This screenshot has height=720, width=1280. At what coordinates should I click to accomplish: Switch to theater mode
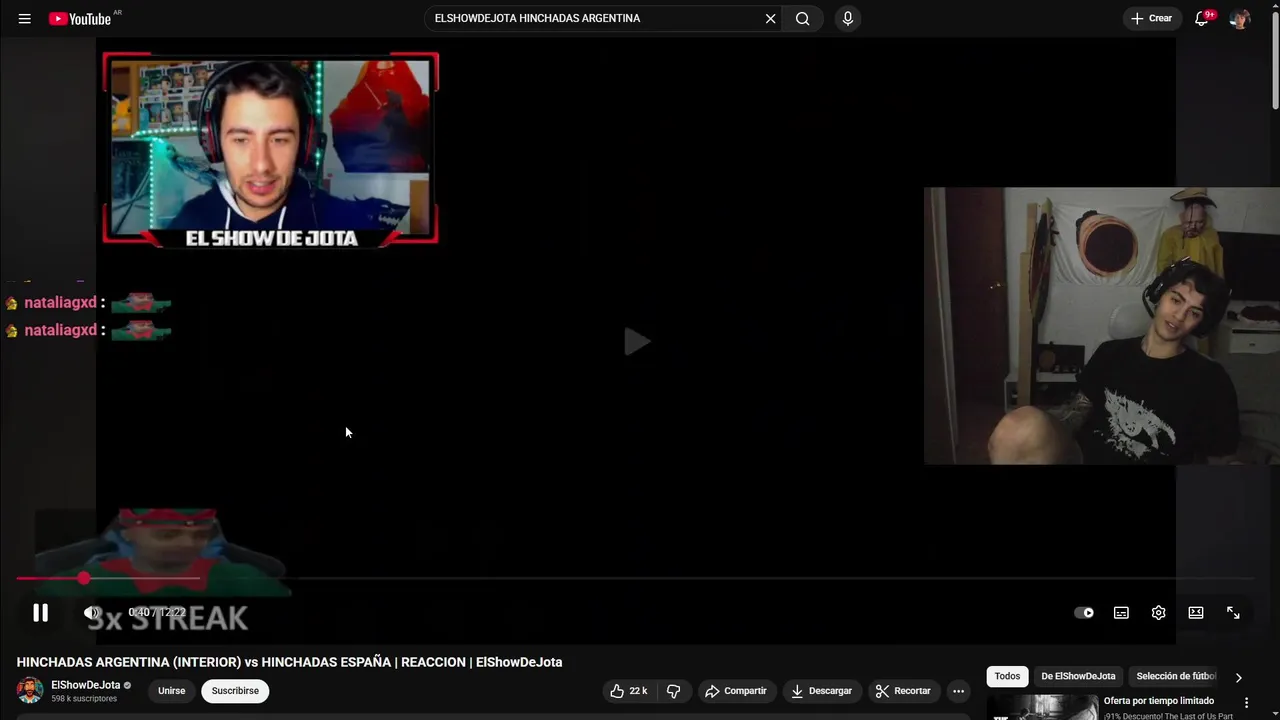(1196, 613)
